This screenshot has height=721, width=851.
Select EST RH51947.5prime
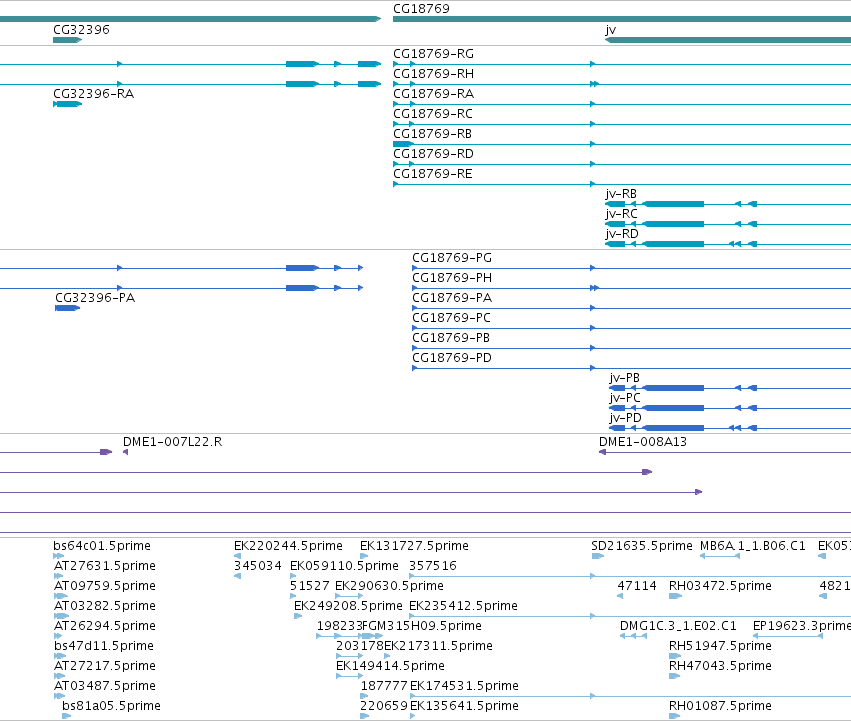click(720, 647)
